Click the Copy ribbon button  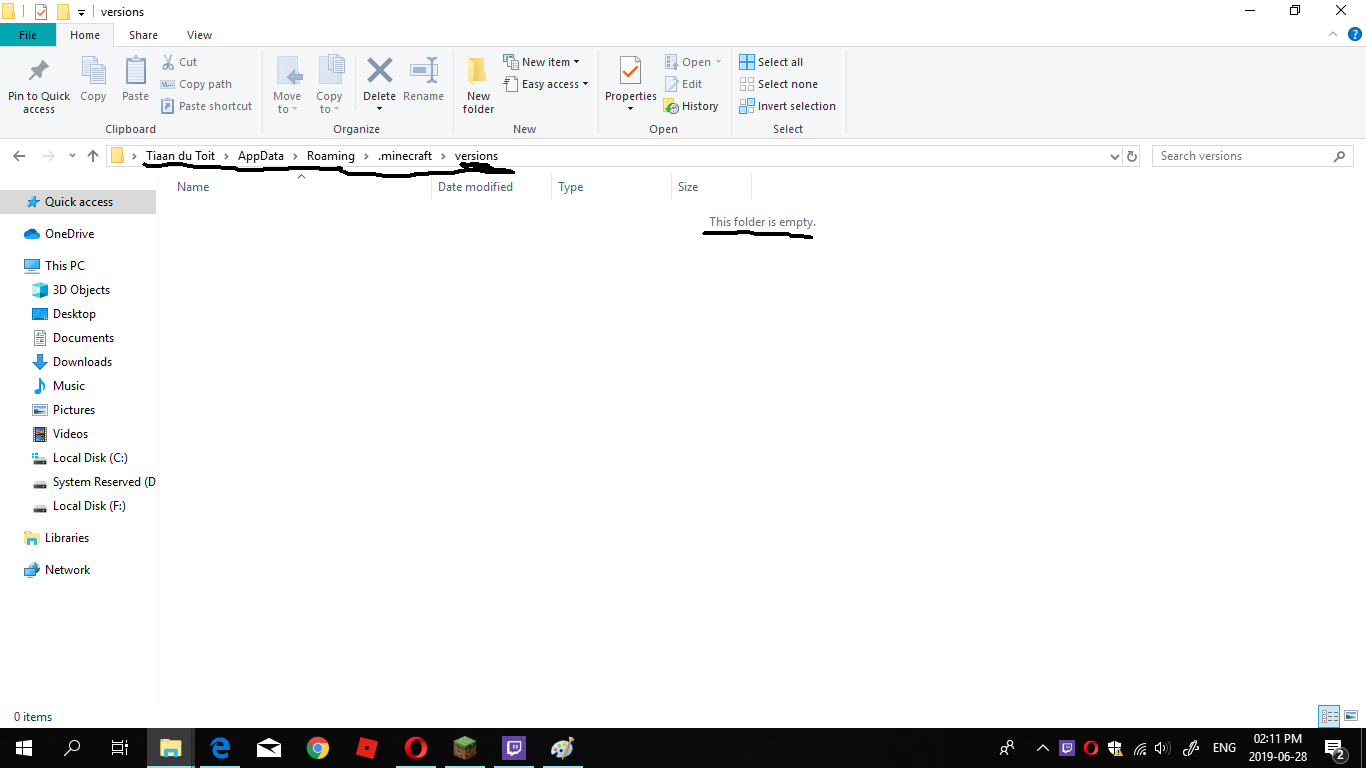(x=93, y=80)
